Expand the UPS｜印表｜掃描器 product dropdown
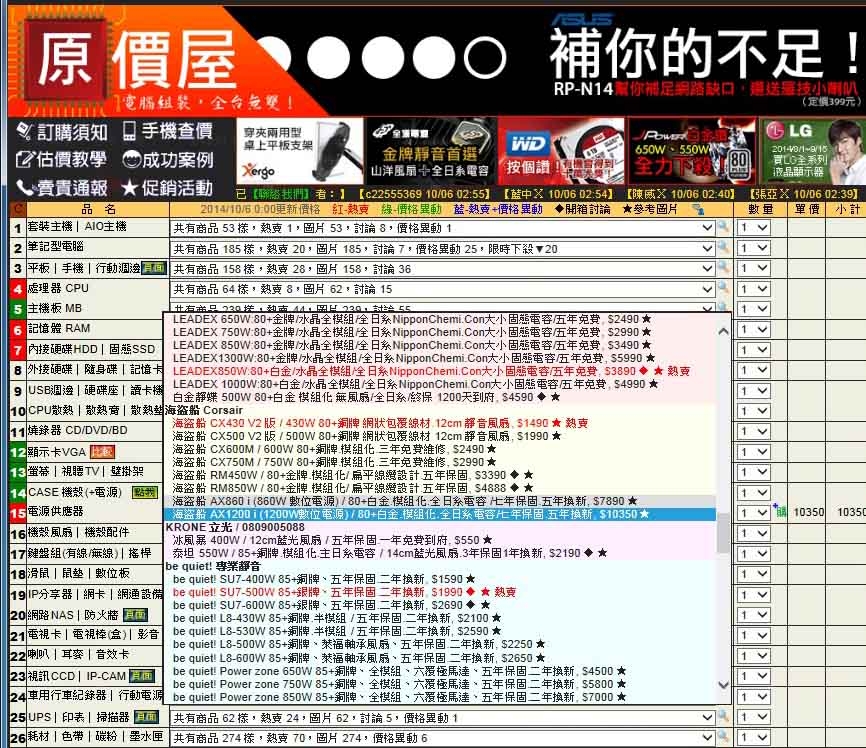 click(442, 718)
